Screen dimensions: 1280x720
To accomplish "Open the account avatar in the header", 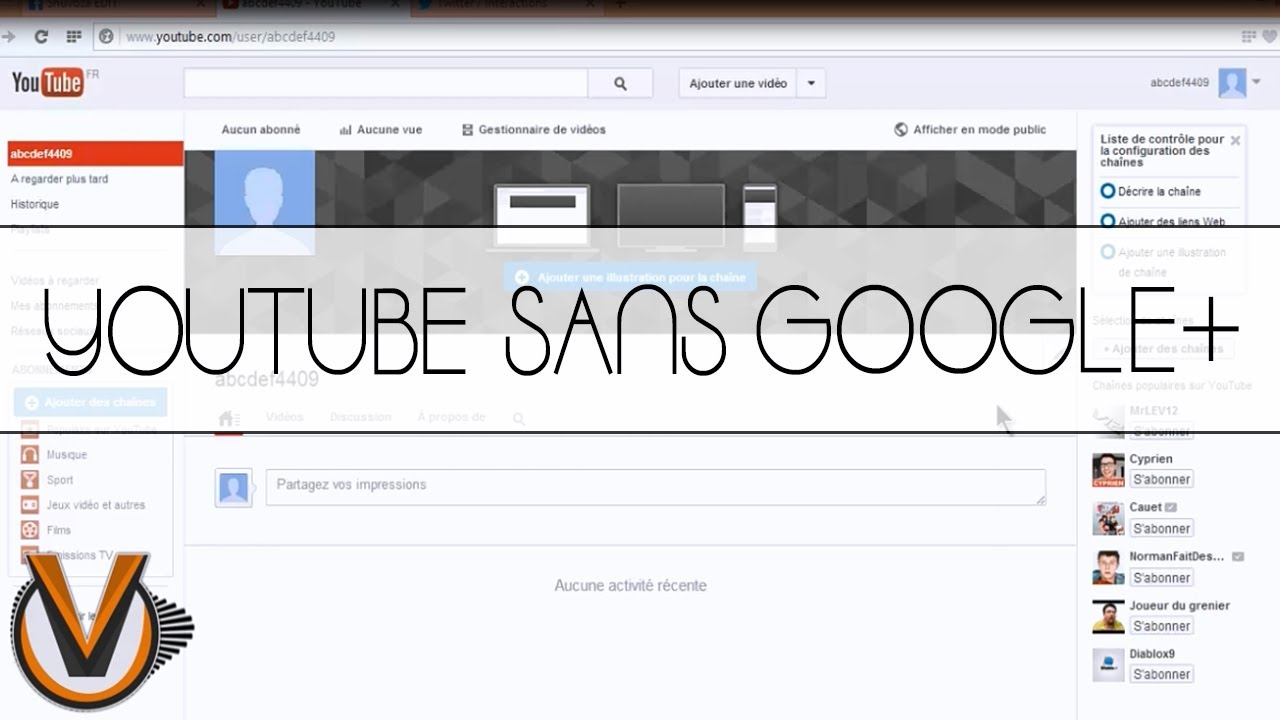I will pos(1232,83).
